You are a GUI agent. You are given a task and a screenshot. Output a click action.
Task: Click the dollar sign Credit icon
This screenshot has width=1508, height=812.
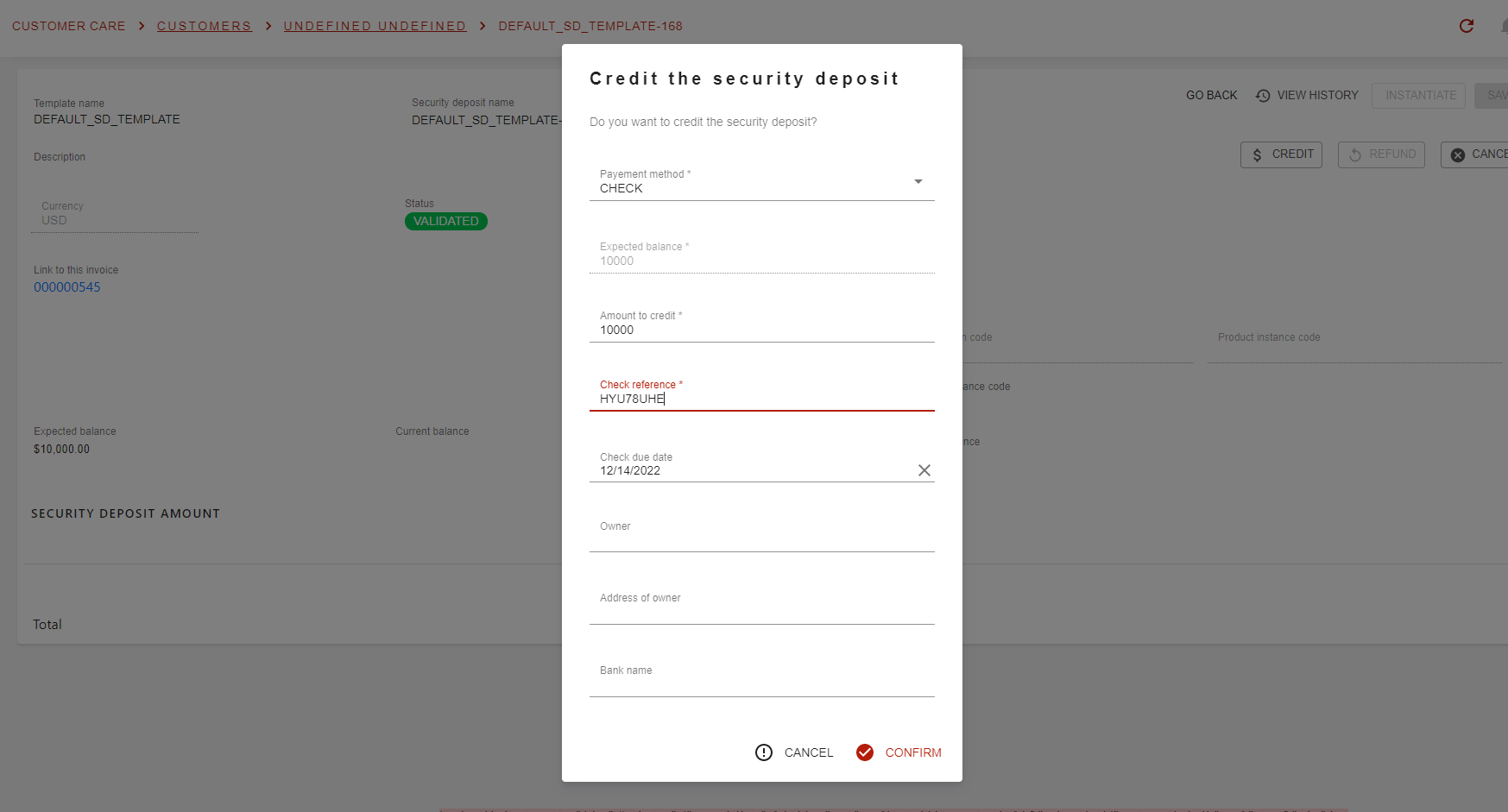pos(1257,154)
